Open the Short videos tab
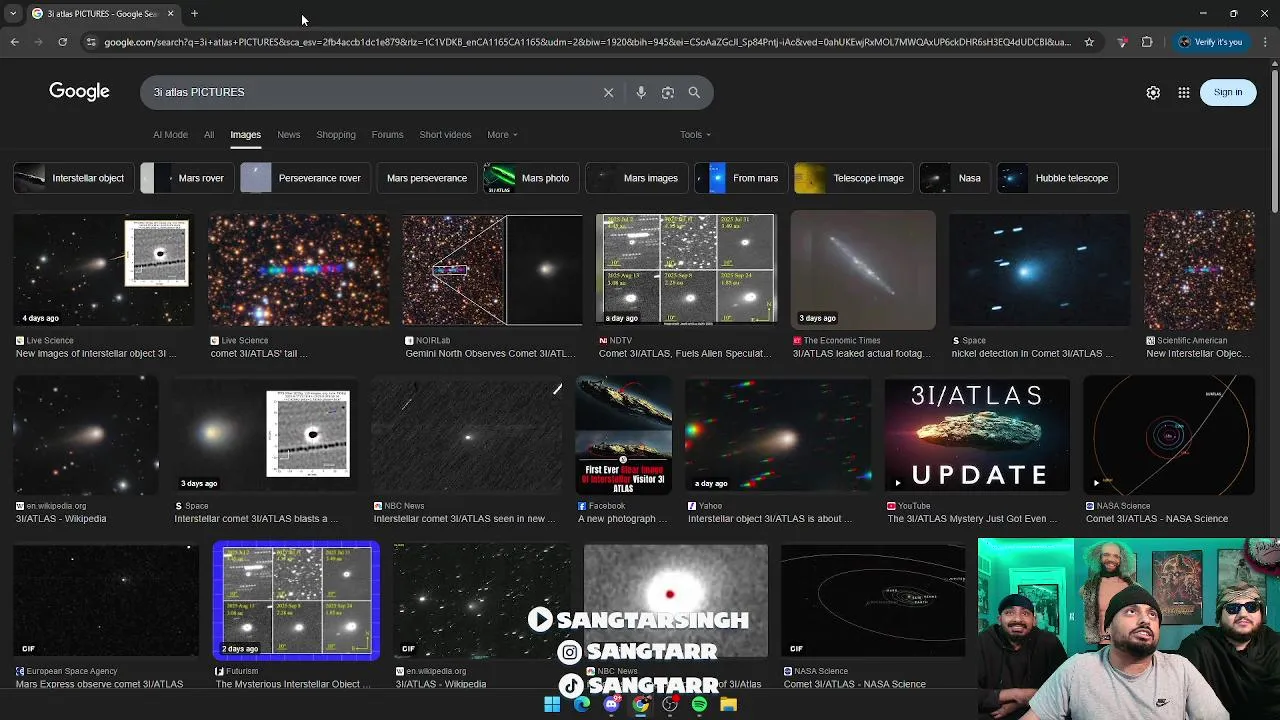 tap(445, 135)
